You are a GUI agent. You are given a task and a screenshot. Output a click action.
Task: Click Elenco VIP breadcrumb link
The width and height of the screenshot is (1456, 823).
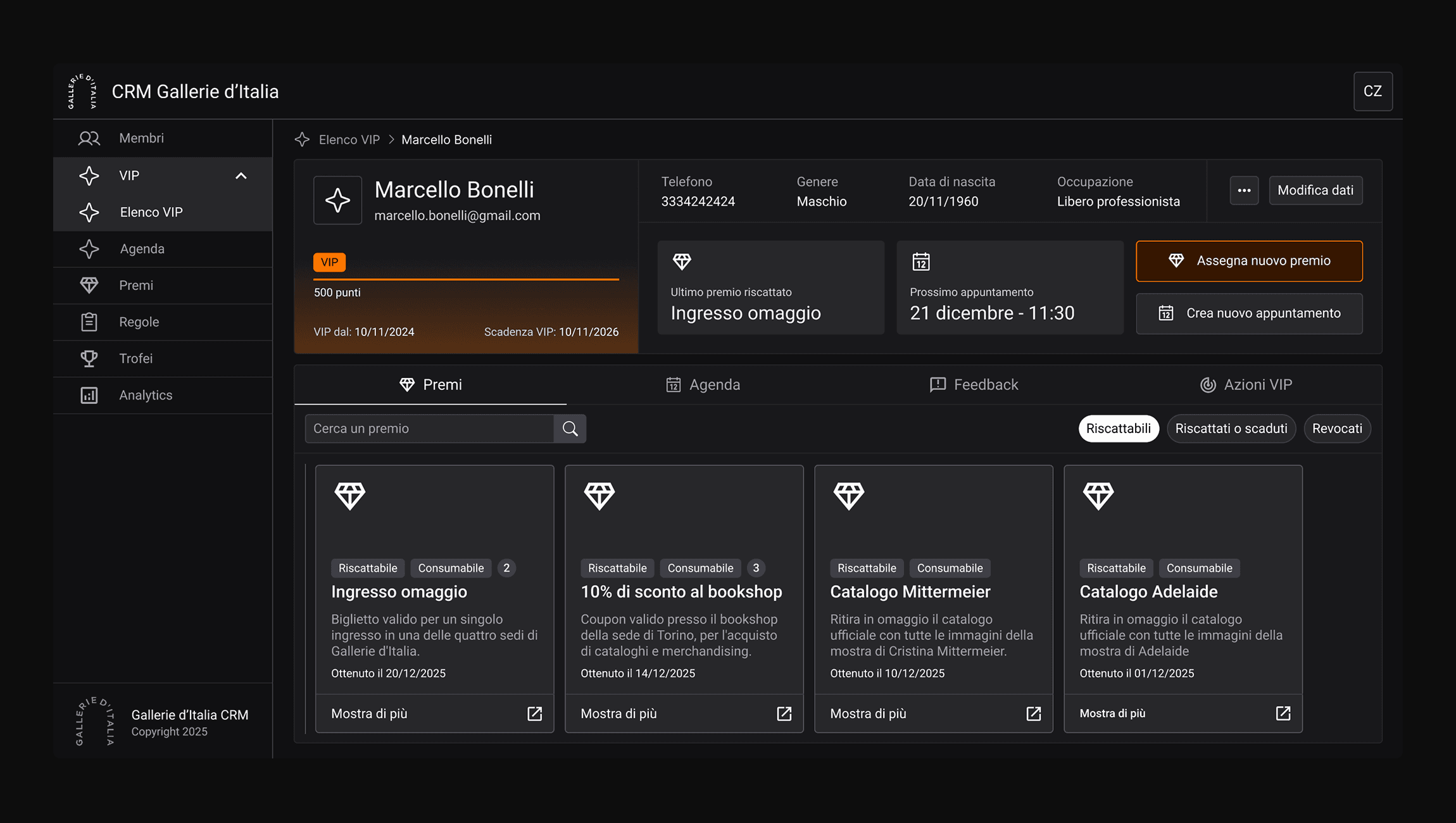click(x=349, y=140)
